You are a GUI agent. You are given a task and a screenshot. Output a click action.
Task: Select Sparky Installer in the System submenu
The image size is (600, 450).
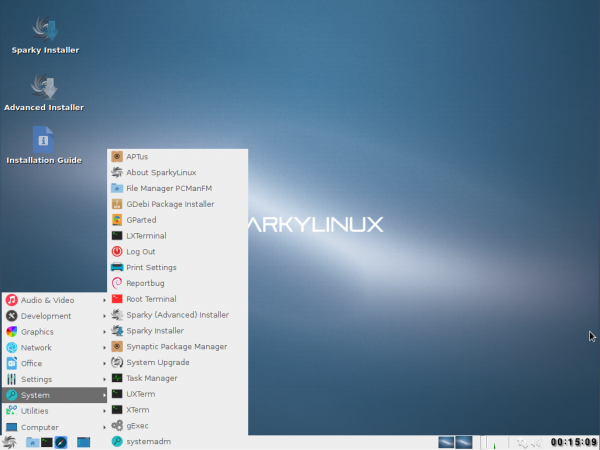click(x=178, y=331)
